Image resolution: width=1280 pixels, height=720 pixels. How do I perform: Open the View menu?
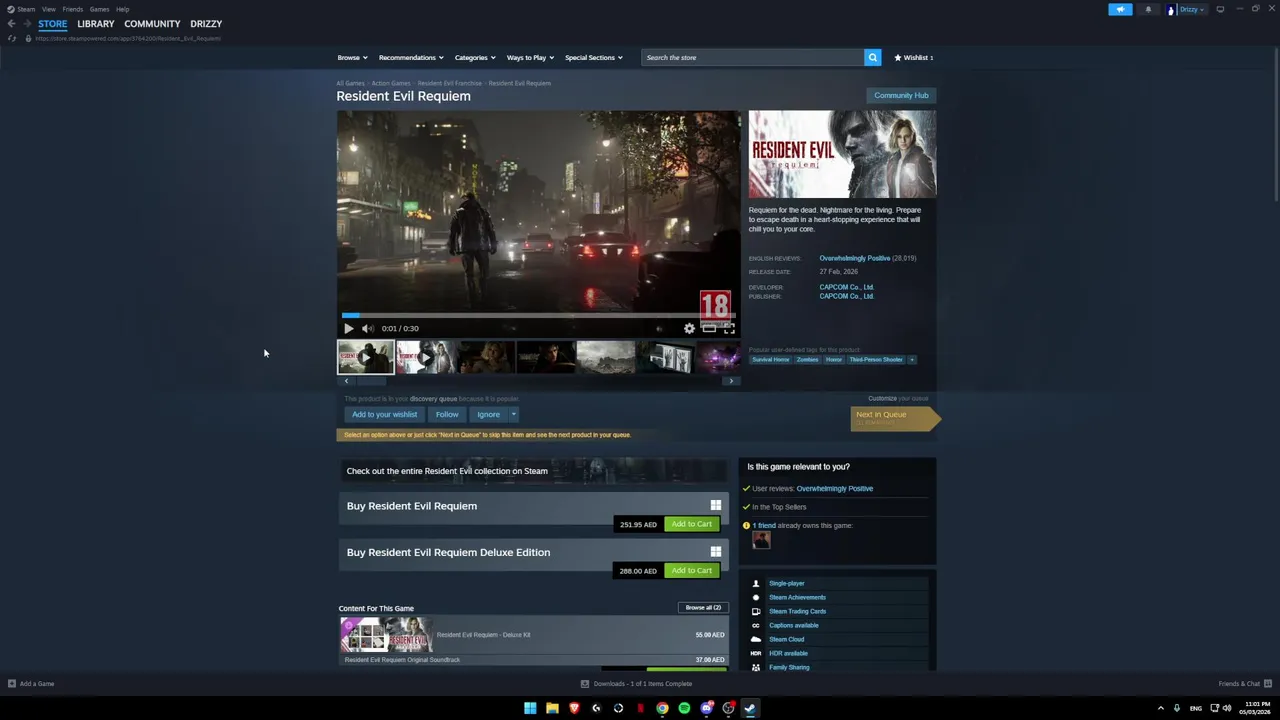click(48, 9)
